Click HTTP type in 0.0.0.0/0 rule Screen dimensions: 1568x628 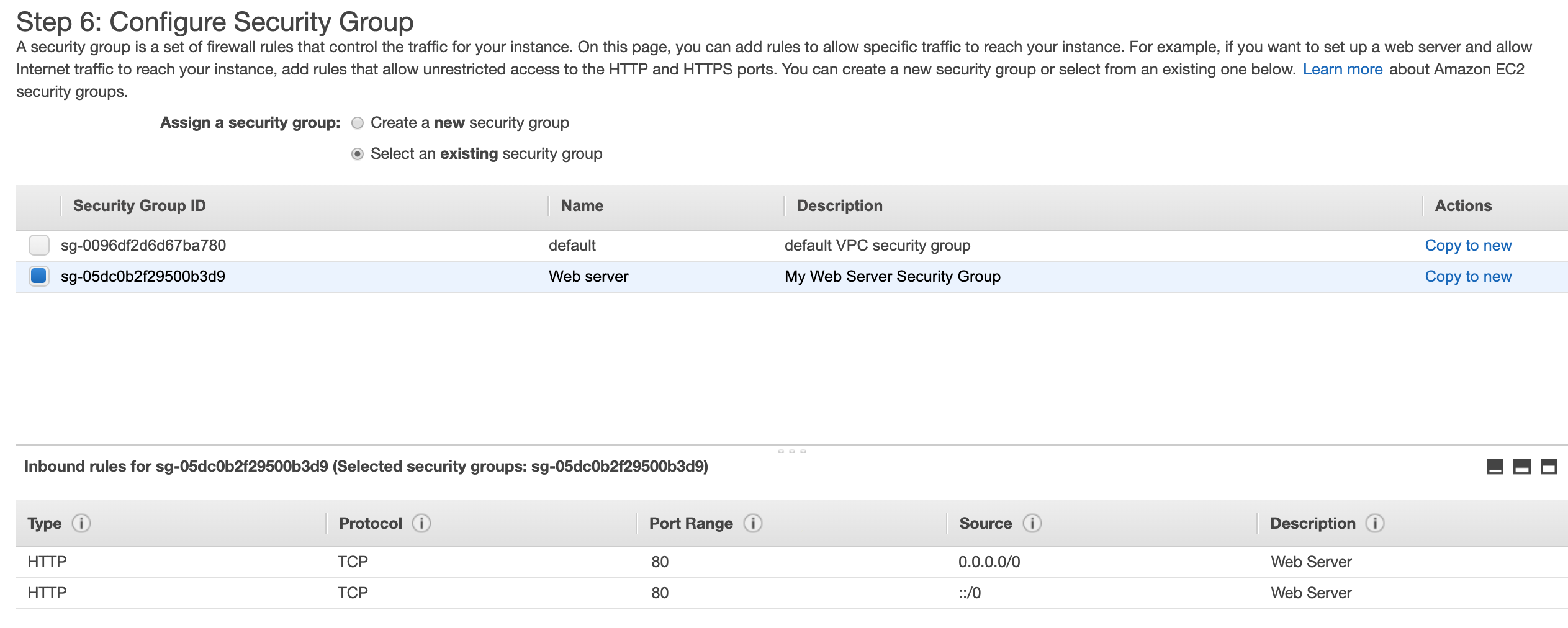tap(47, 562)
